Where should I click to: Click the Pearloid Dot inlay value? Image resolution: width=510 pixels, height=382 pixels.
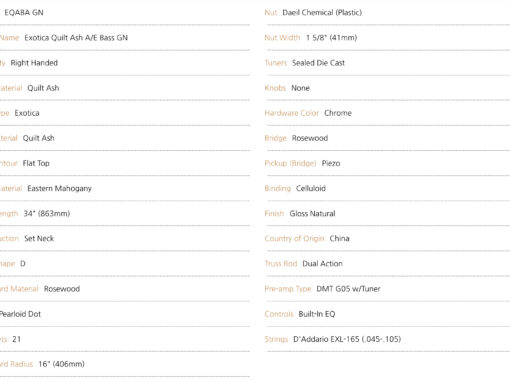pos(20,314)
